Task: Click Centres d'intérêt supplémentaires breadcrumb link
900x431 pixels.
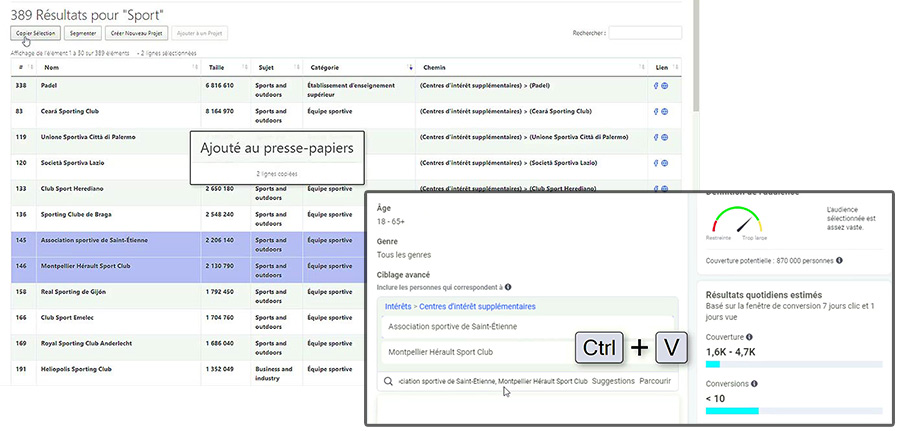Action: (477, 307)
